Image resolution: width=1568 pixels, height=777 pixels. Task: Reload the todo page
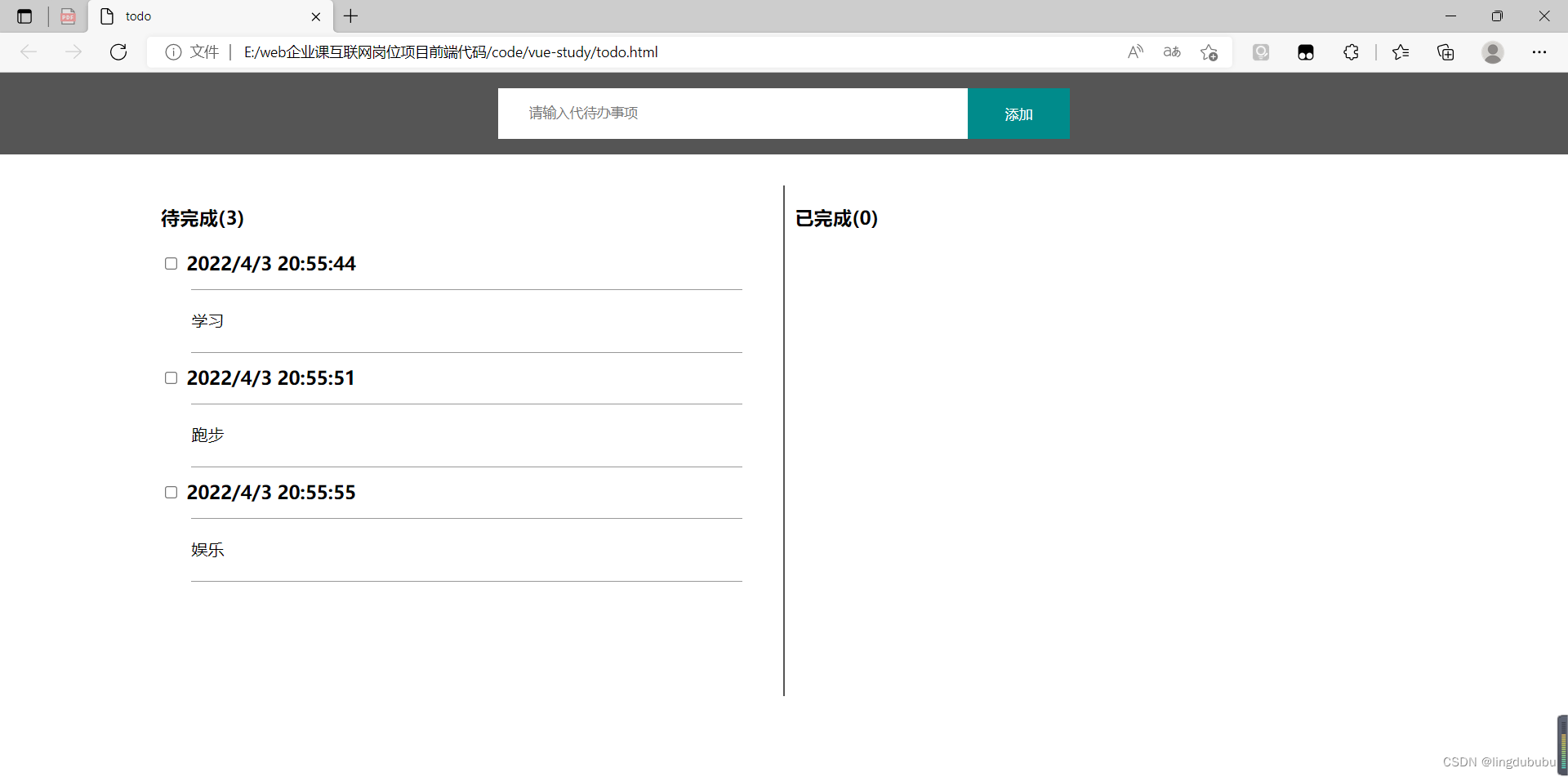click(x=118, y=52)
